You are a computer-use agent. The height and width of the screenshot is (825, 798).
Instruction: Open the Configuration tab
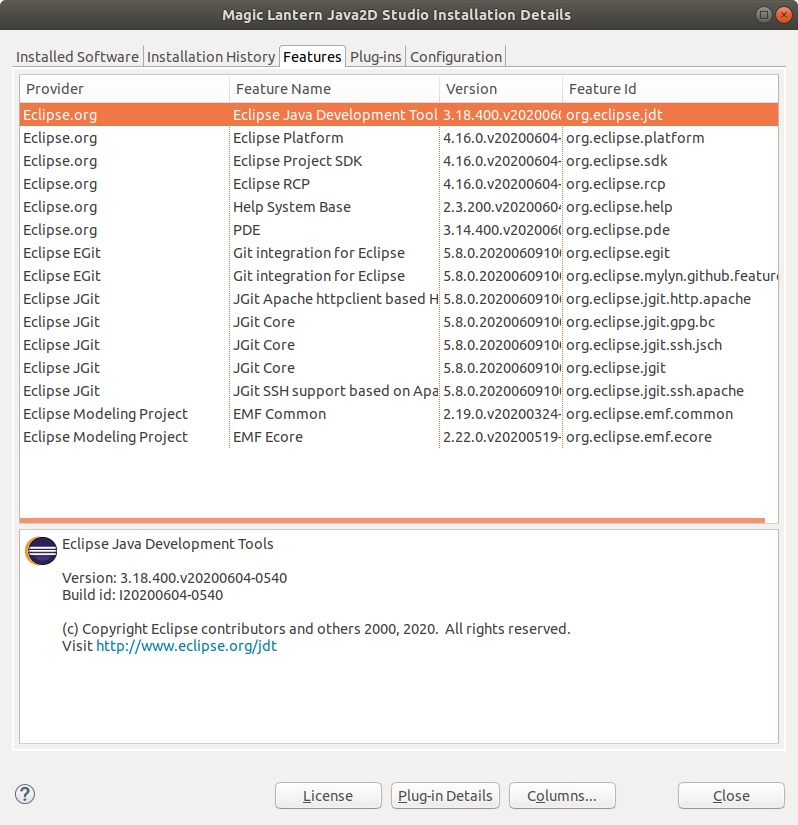(456, 57)
